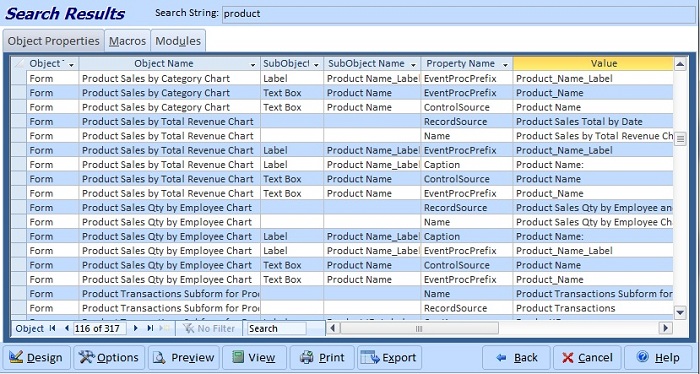700x374 pixels.
Task: Open the Object Name column filter dropdown
Action: [254, 65]
